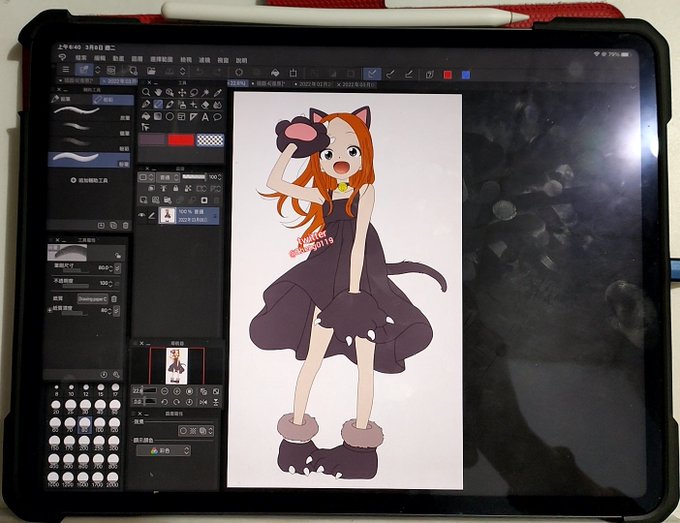
Task: Open the Layer menu
Action: pos(137,59)
